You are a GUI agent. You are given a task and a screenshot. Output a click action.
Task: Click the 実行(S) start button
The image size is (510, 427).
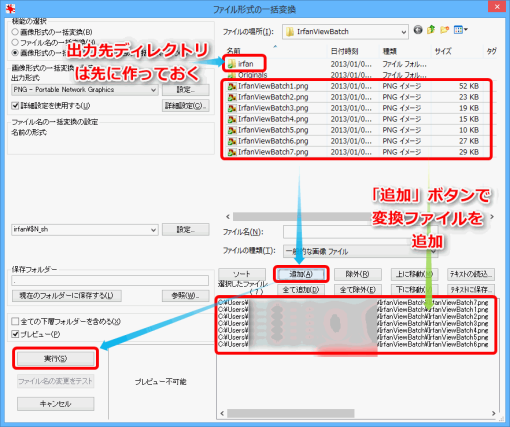[x=56, y=359]
